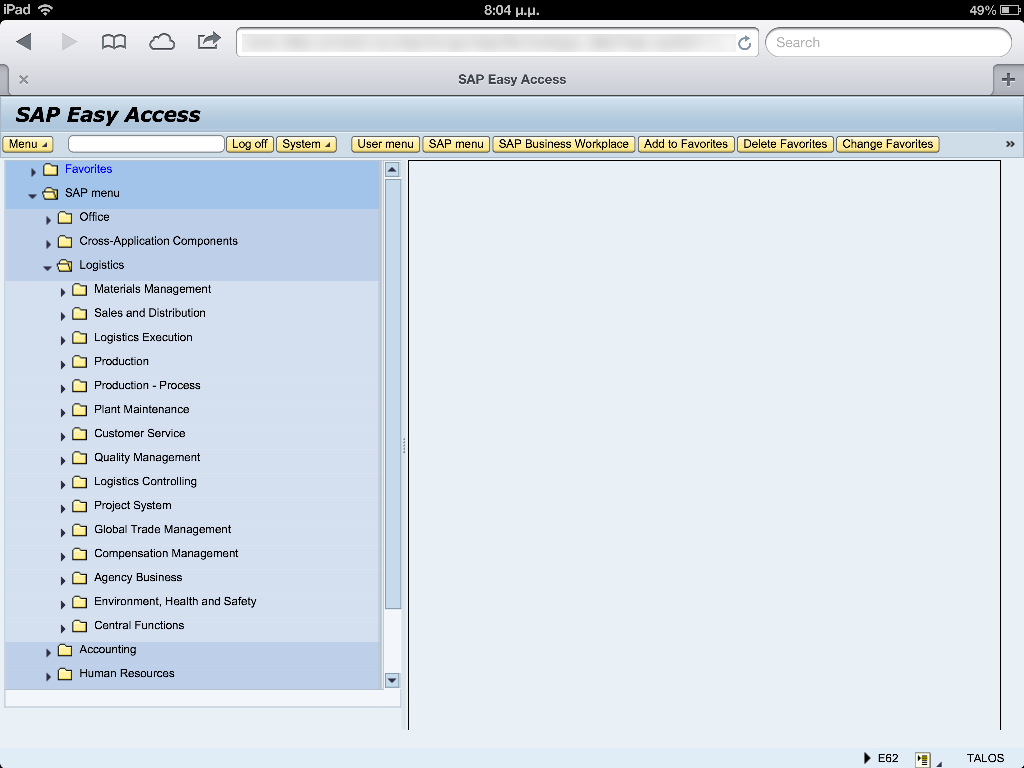1024x768 pixels.
Task: Click the Agency Business folder icon
Action: [80, 578]
